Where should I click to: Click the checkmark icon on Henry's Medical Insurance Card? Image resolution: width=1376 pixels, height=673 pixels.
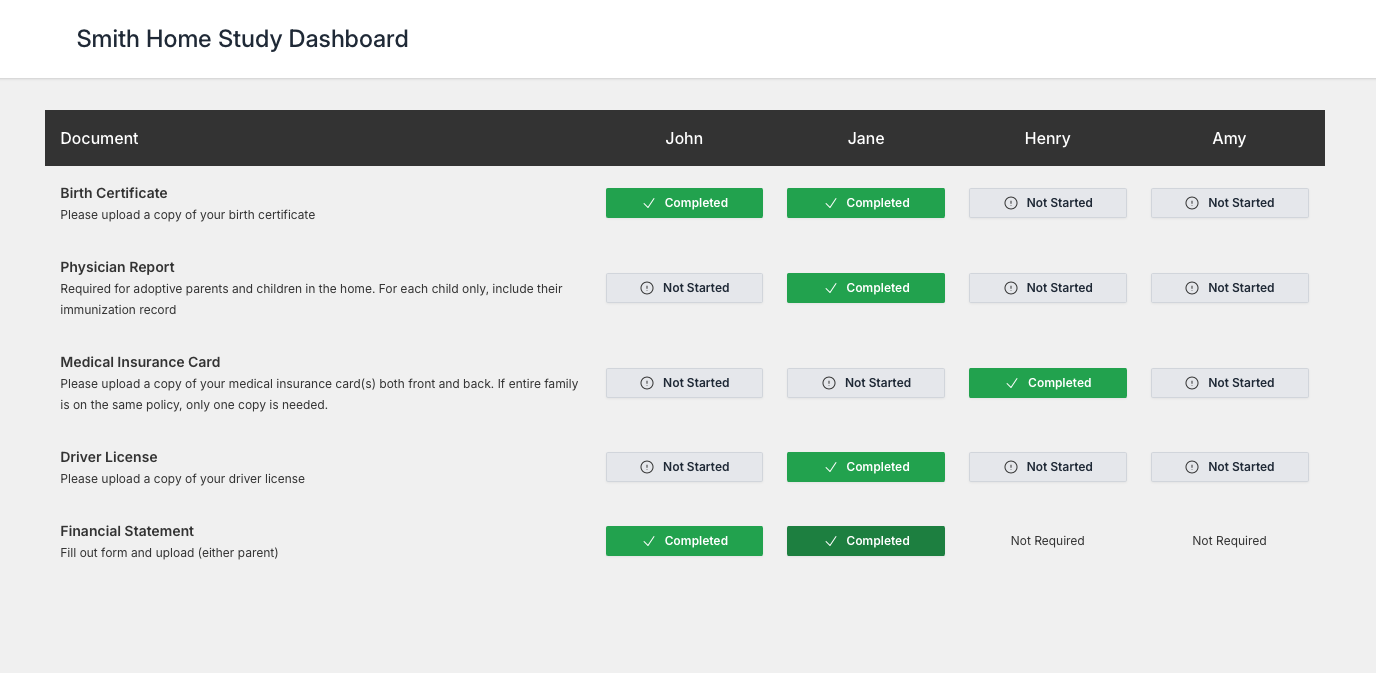(1011, 383)
